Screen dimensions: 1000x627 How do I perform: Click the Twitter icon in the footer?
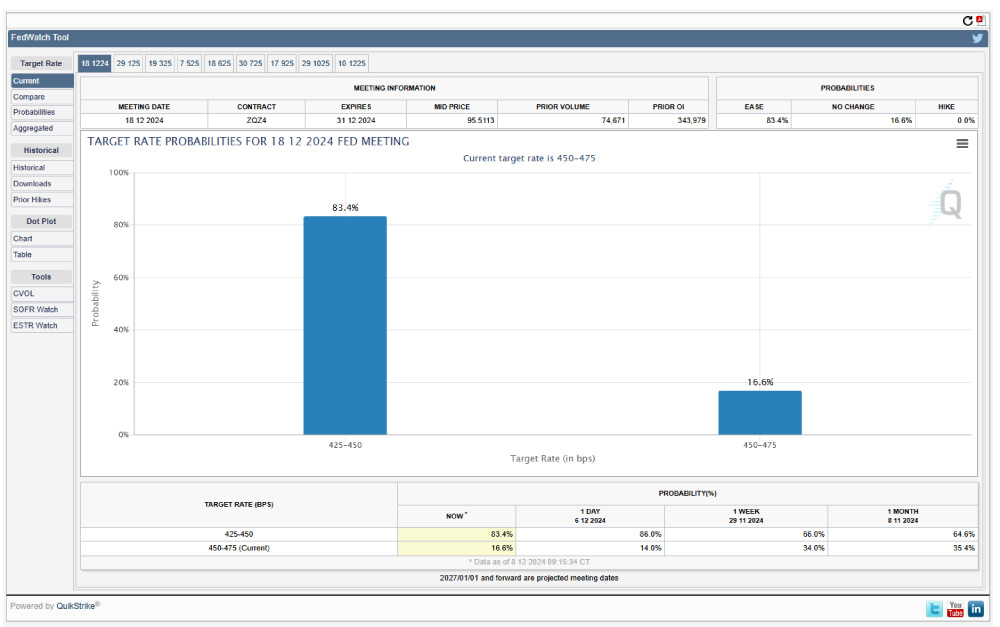click(934, 608)
